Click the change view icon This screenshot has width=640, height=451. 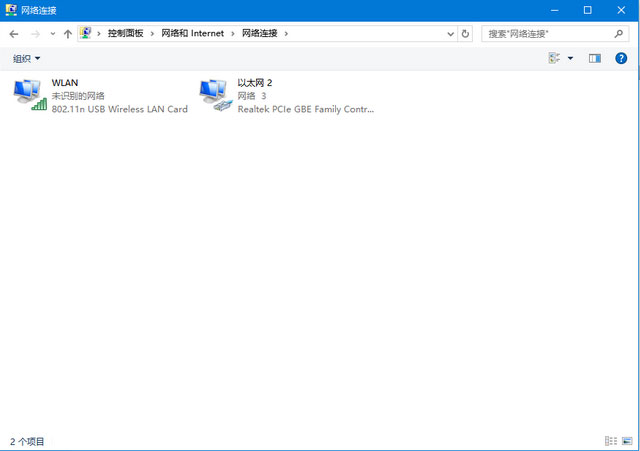point(554,58)
